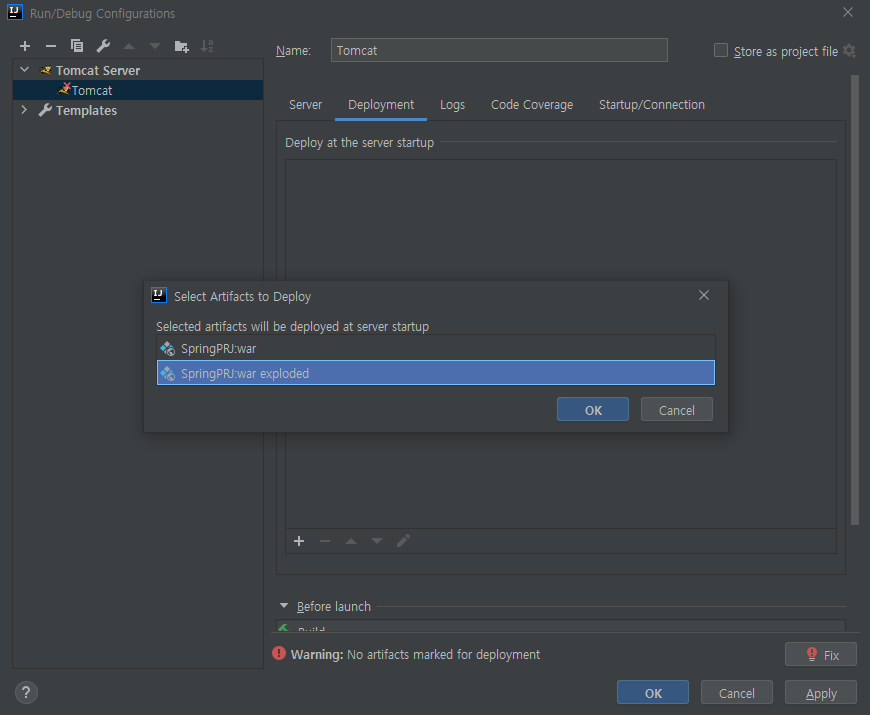Open the Logs tab

tap(452, 104)
